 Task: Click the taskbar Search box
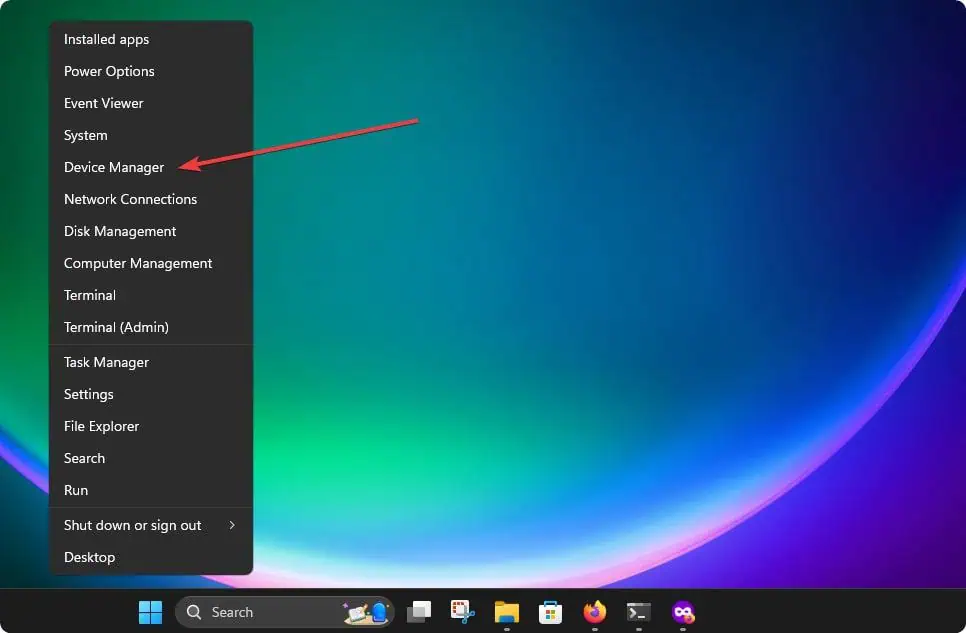tap(285, 612)
